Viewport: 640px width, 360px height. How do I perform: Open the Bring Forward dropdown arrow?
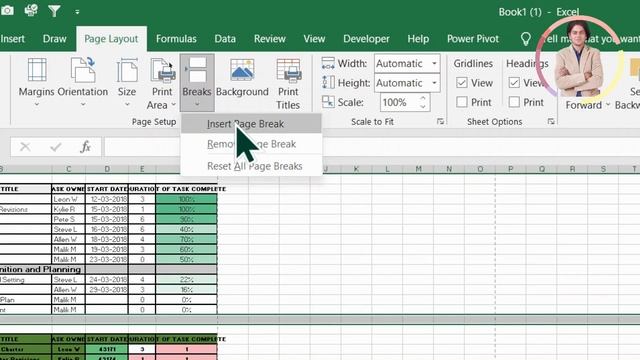pos(608,105)
